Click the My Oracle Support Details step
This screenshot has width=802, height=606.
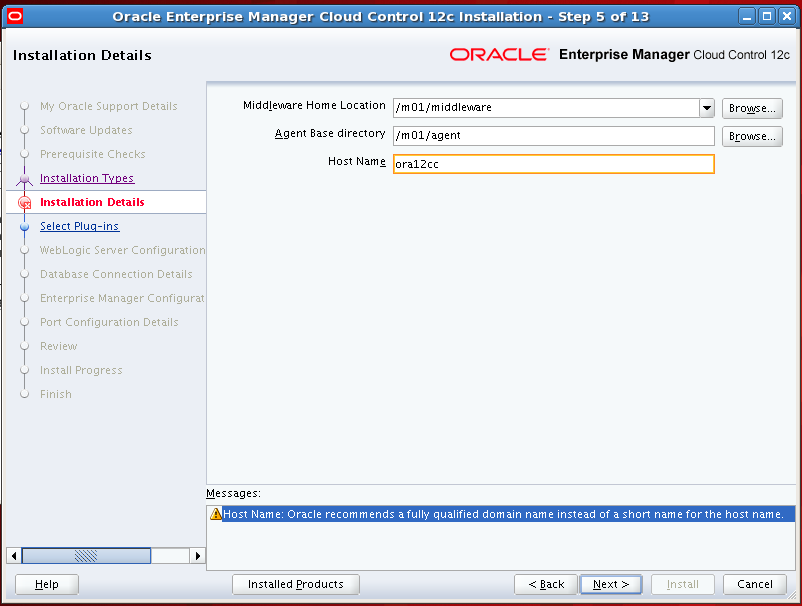click(x=108, y=106)
